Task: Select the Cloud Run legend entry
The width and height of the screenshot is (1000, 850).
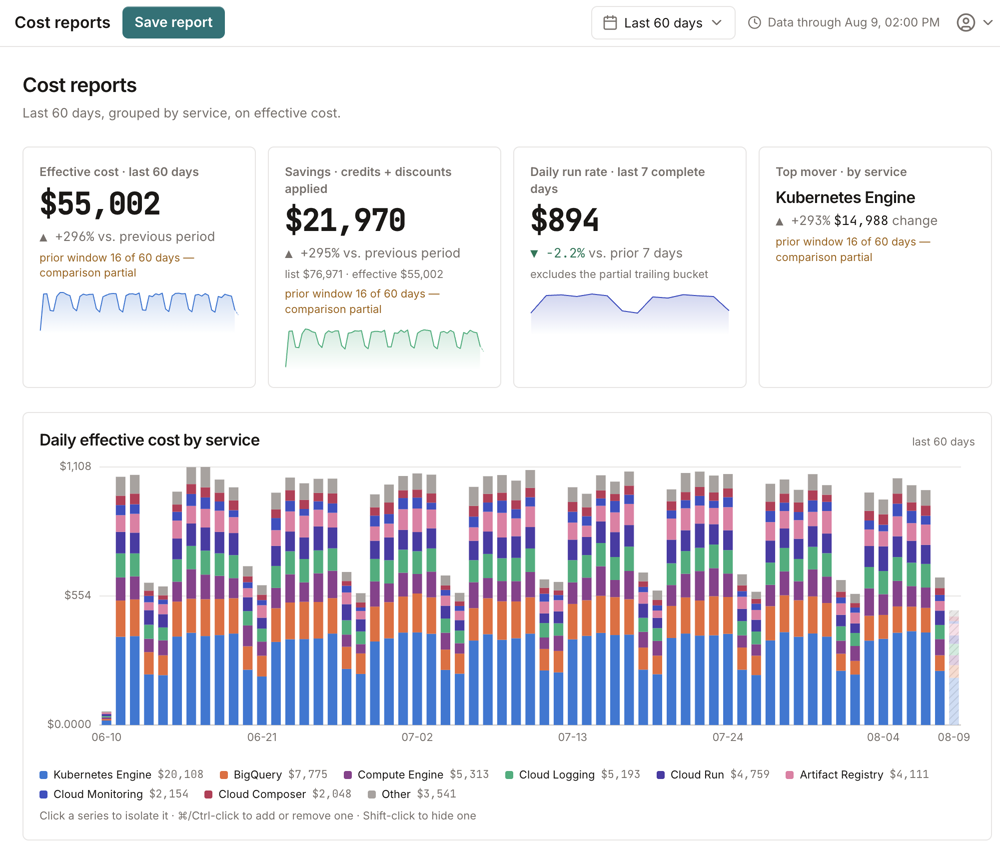Action: click(x=712, y=774)
